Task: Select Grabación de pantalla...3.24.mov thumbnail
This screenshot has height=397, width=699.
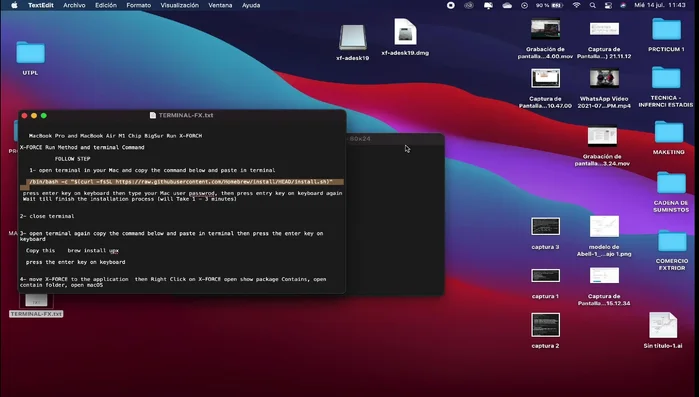Action: [x=602, y=136]
